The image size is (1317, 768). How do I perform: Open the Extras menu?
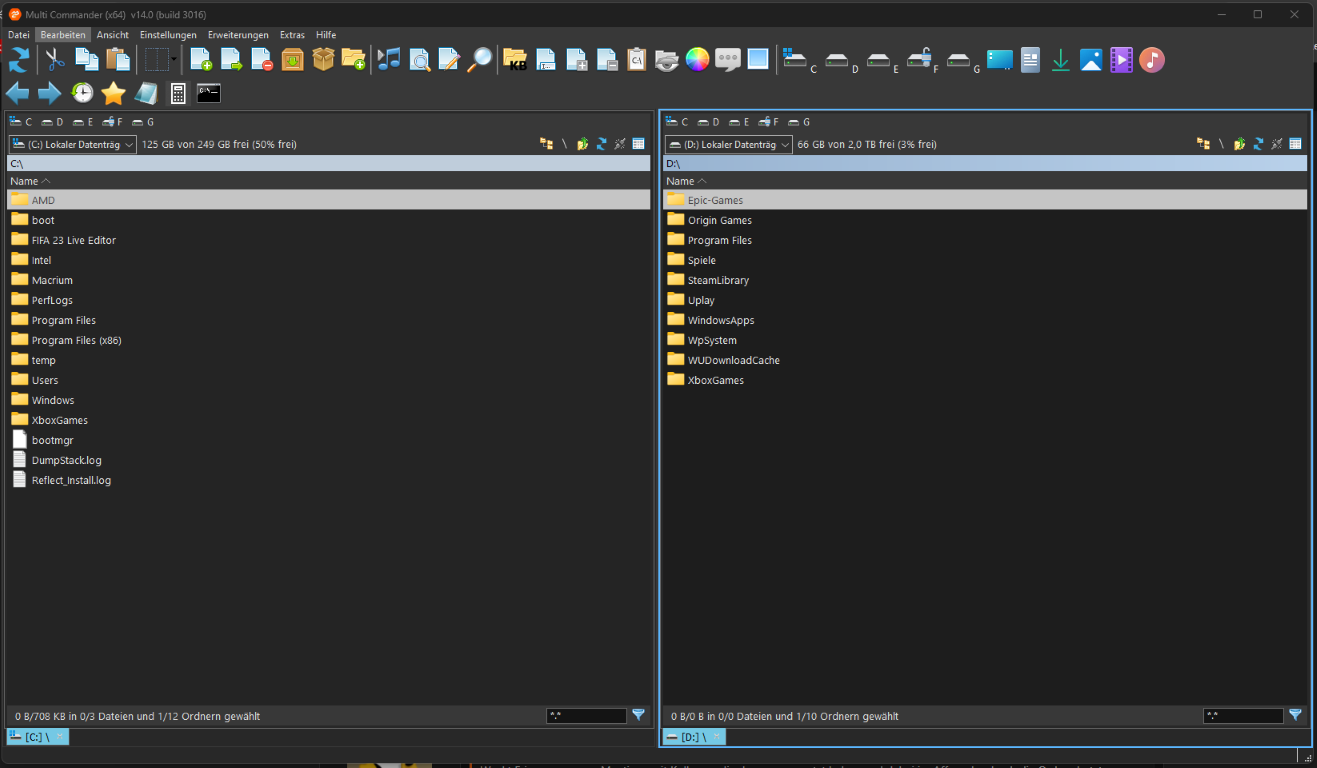(x=292, y=35)
